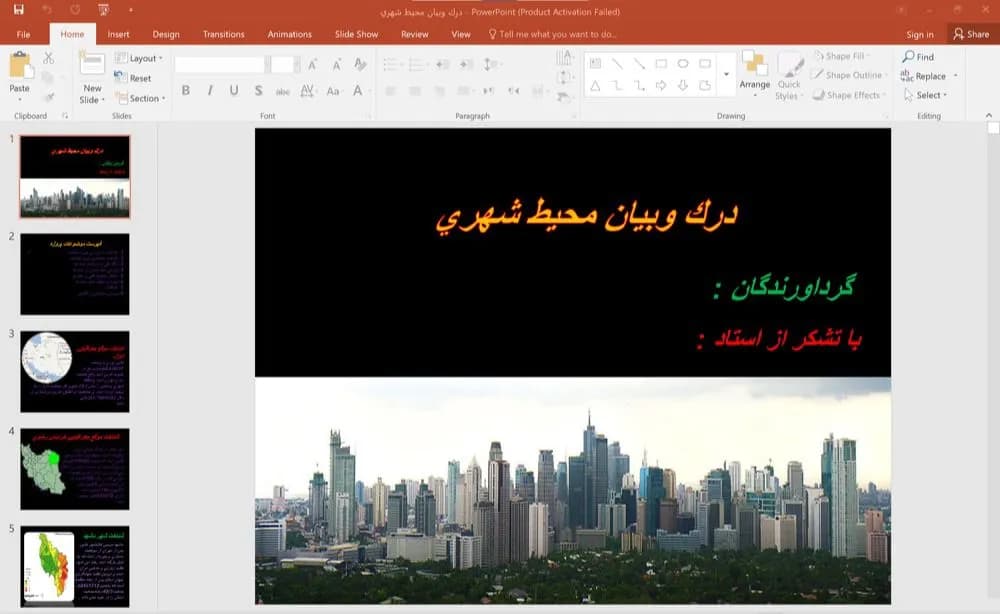Click the Font Color icon

click(x=358, y=91)
